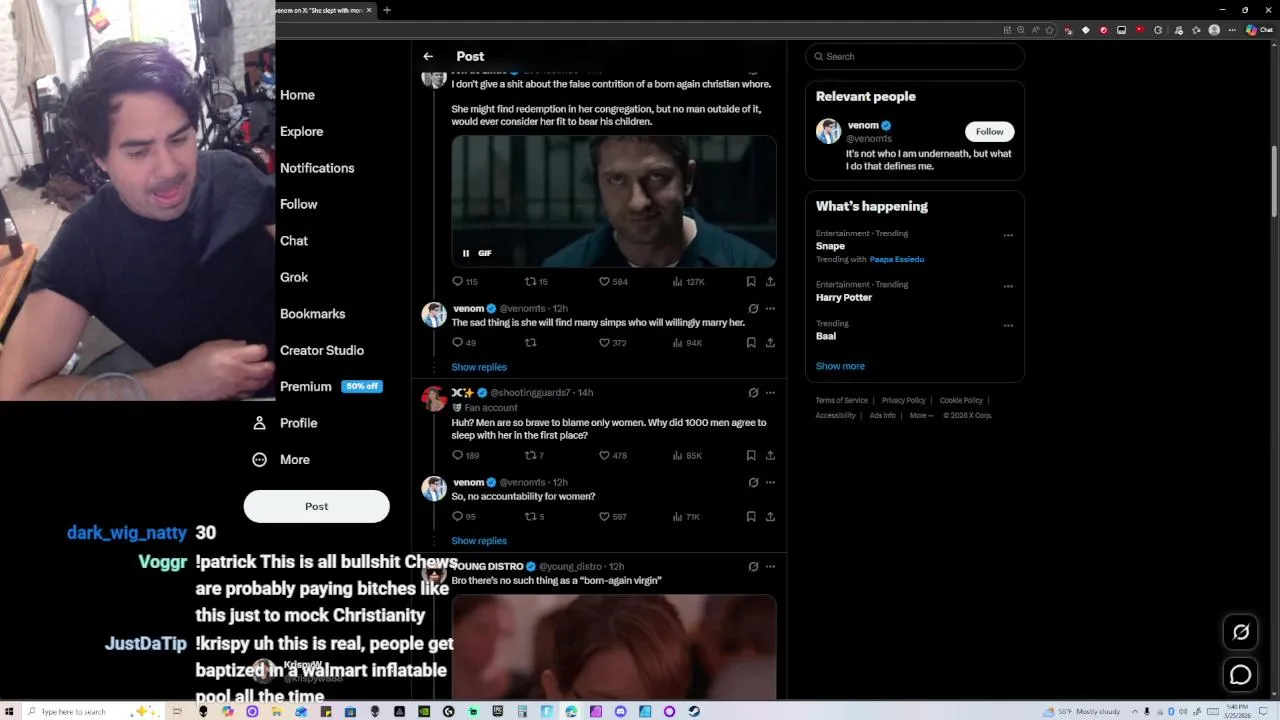Open more options on 'sad thing' venom reply
This screenshot has height=720, width=1280.
pyautogui.click(x=770, y=309)
